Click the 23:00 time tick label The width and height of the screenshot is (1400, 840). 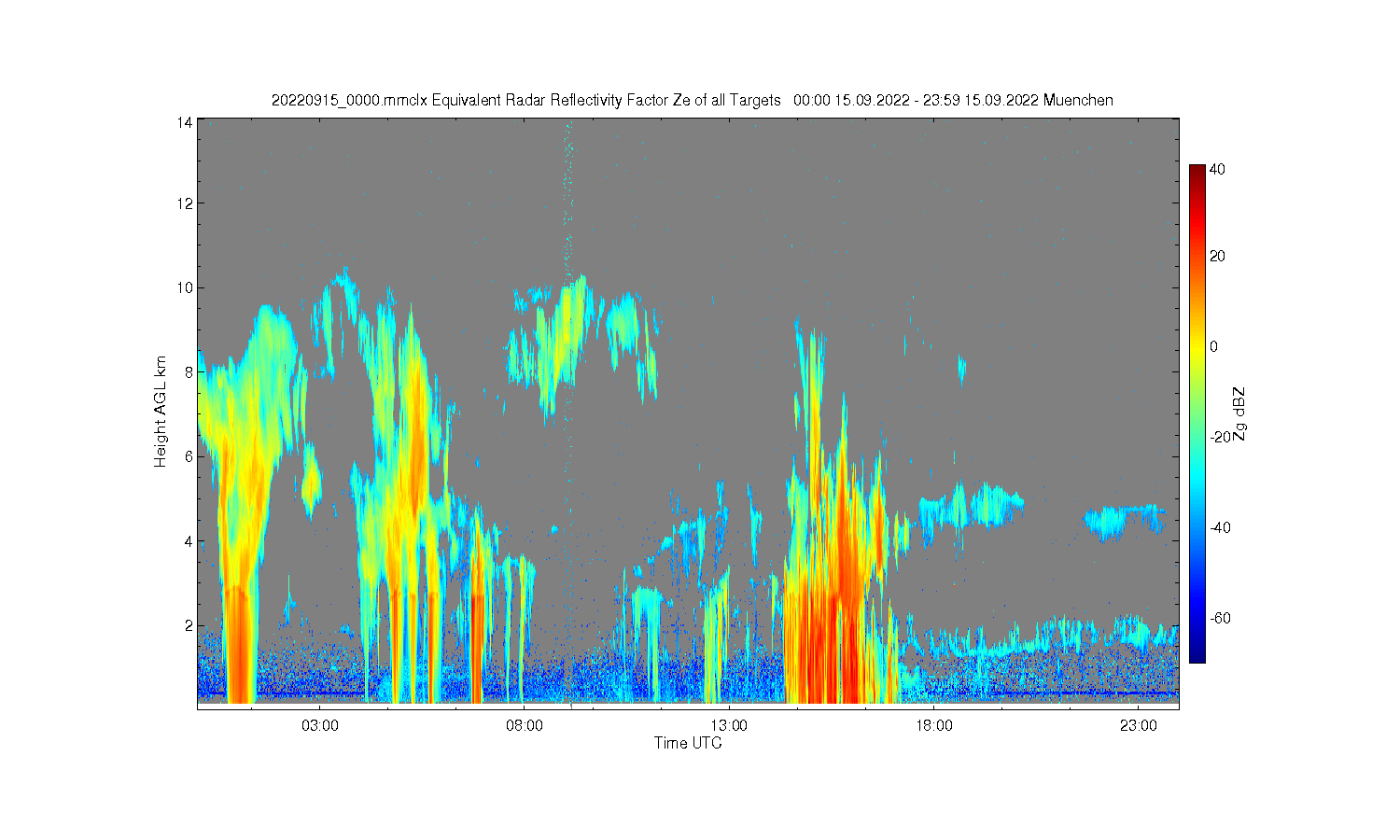(x=1139, y=725)
